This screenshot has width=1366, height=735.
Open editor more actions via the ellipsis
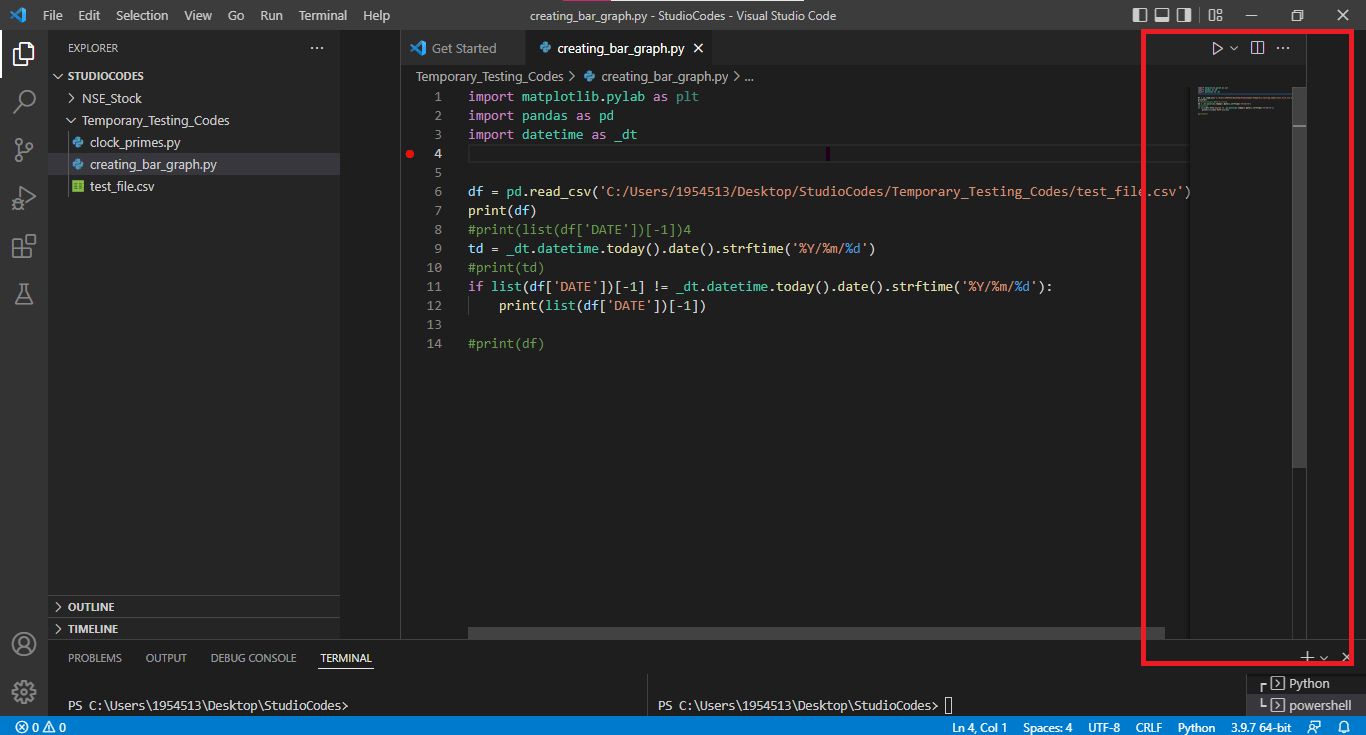1283,47
